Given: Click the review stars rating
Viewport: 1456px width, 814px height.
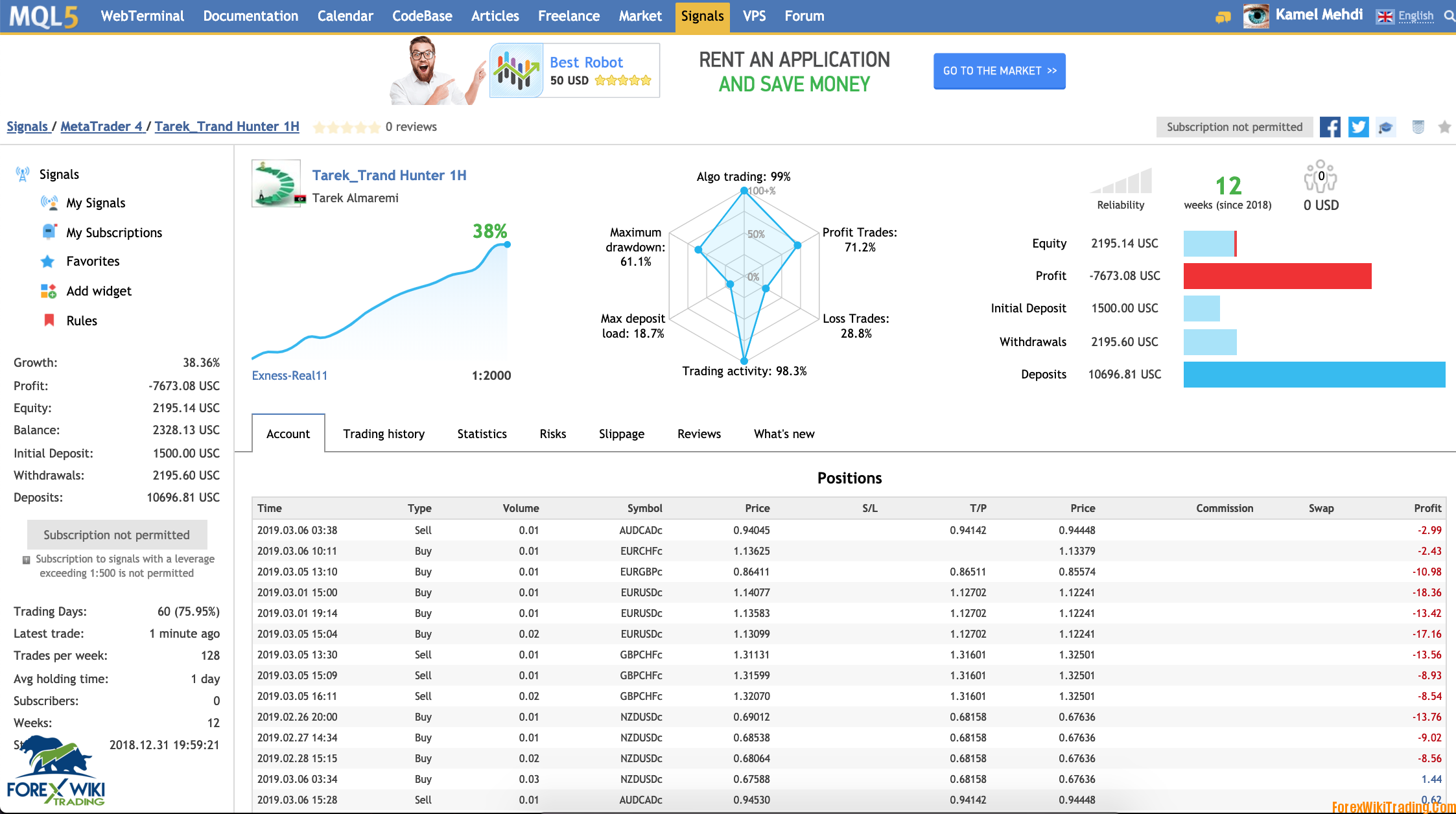Looking at the screenshot, I should click(x=346, y=127).
